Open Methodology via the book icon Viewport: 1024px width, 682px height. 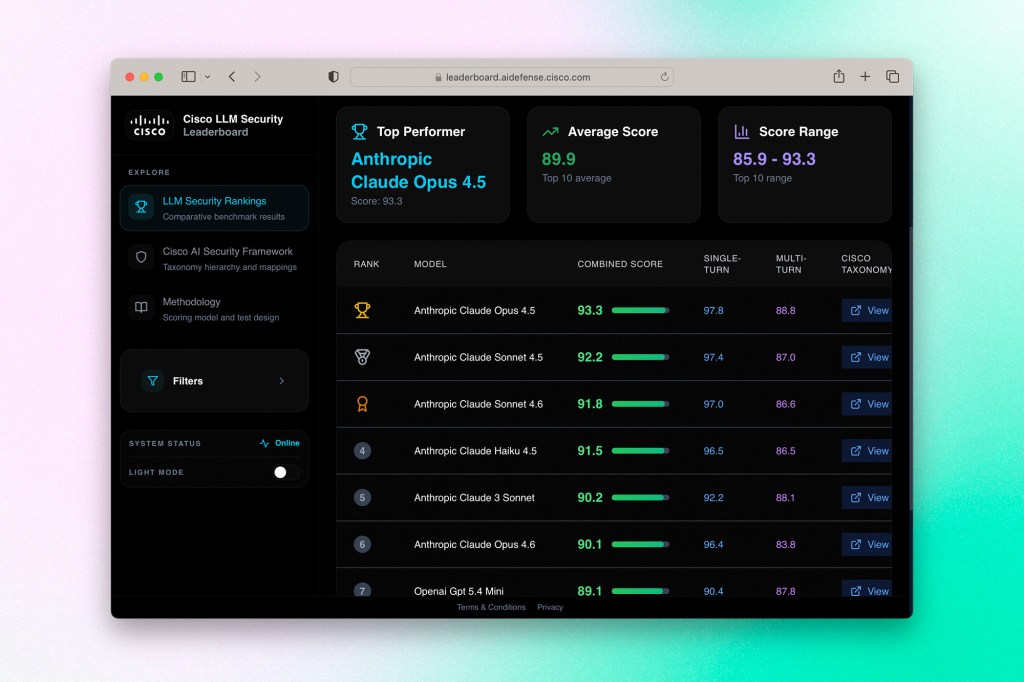(x=141, y=306)
